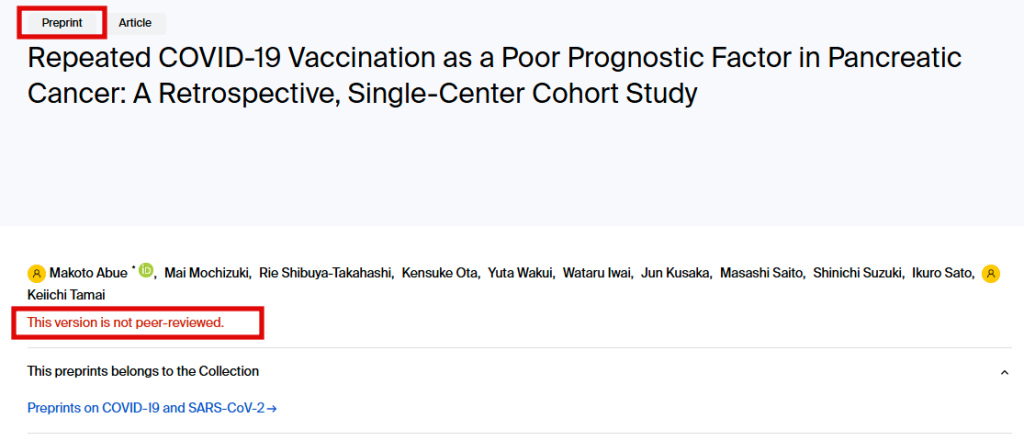1024x441 pixels.
Task: Click author name Jun Kusaka
Action: point(675,273)
